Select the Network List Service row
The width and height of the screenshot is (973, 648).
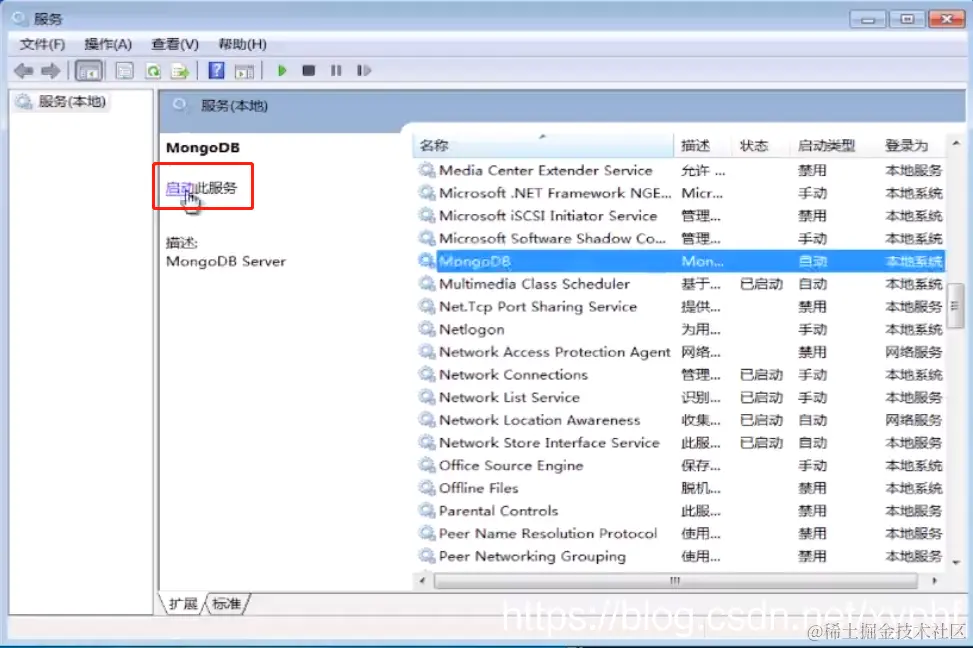pyautogui.click(x=680, y=397)
